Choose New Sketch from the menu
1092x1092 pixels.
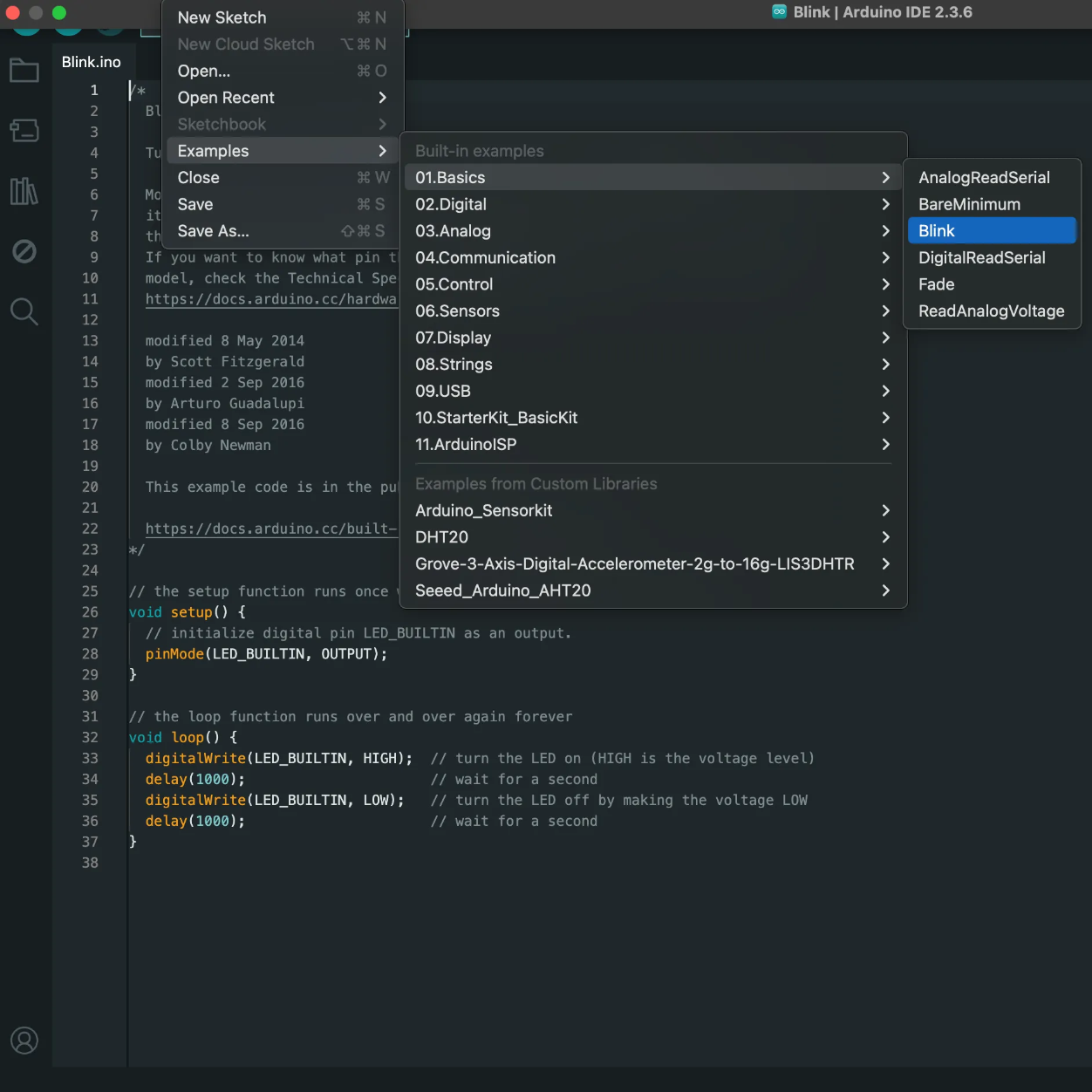(x=222, y=17)
